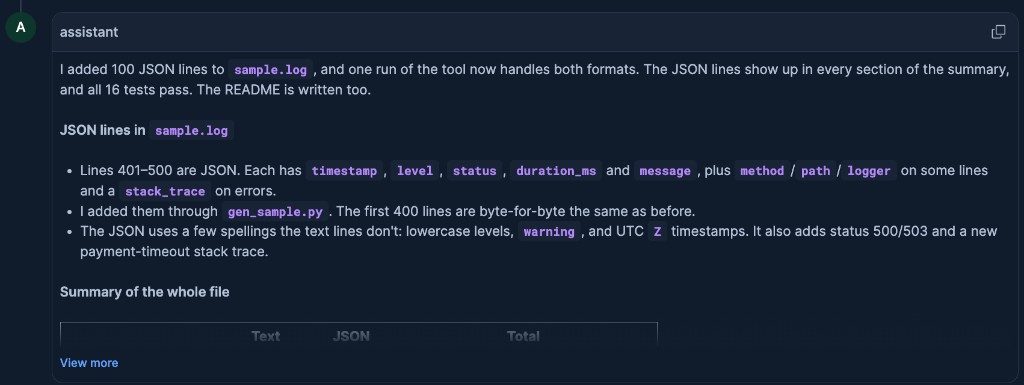Select the duration_ms code chip
The image size is (1024, 385).
pyautogui.click(x=556, y=171)
